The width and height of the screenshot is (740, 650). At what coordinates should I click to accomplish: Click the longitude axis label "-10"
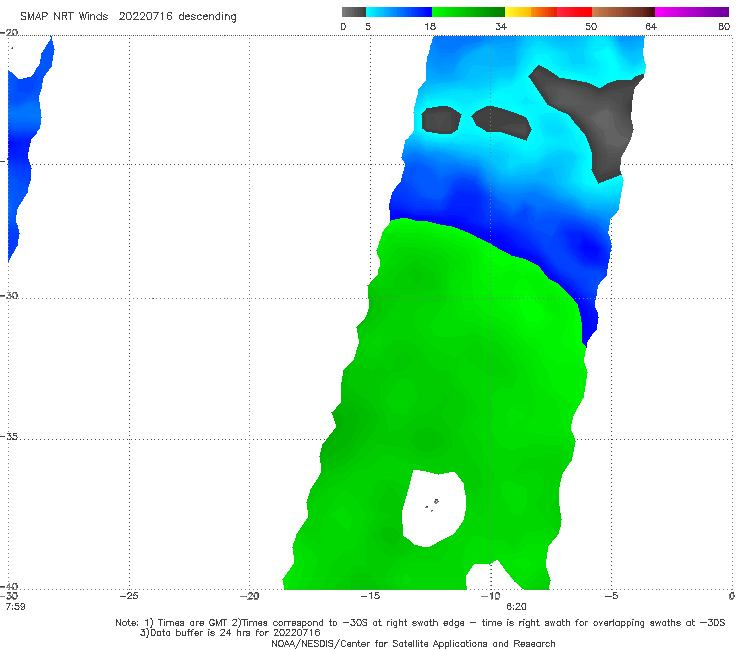click(x=490, y=596)
